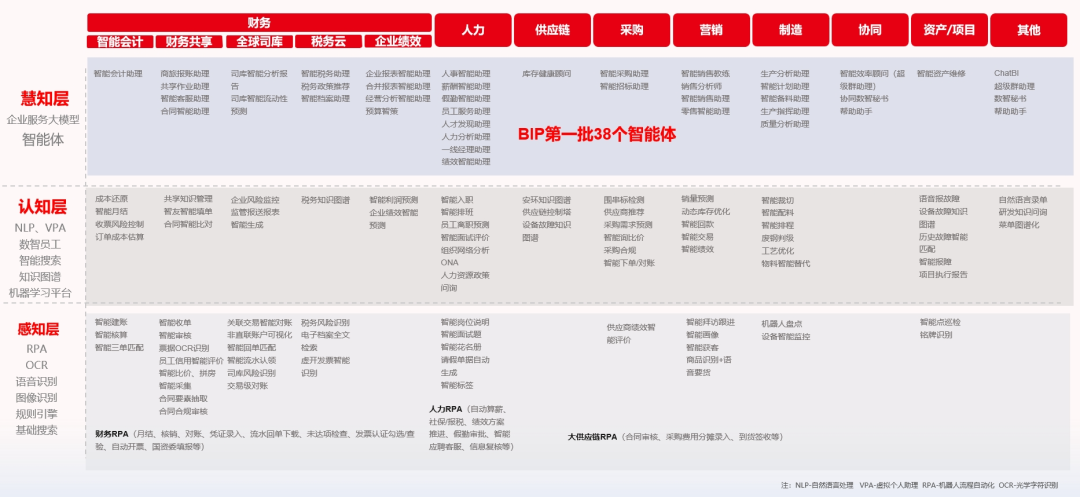
Task: Click the 库存健康顾问 entry
Action: [x=546, y=74]
